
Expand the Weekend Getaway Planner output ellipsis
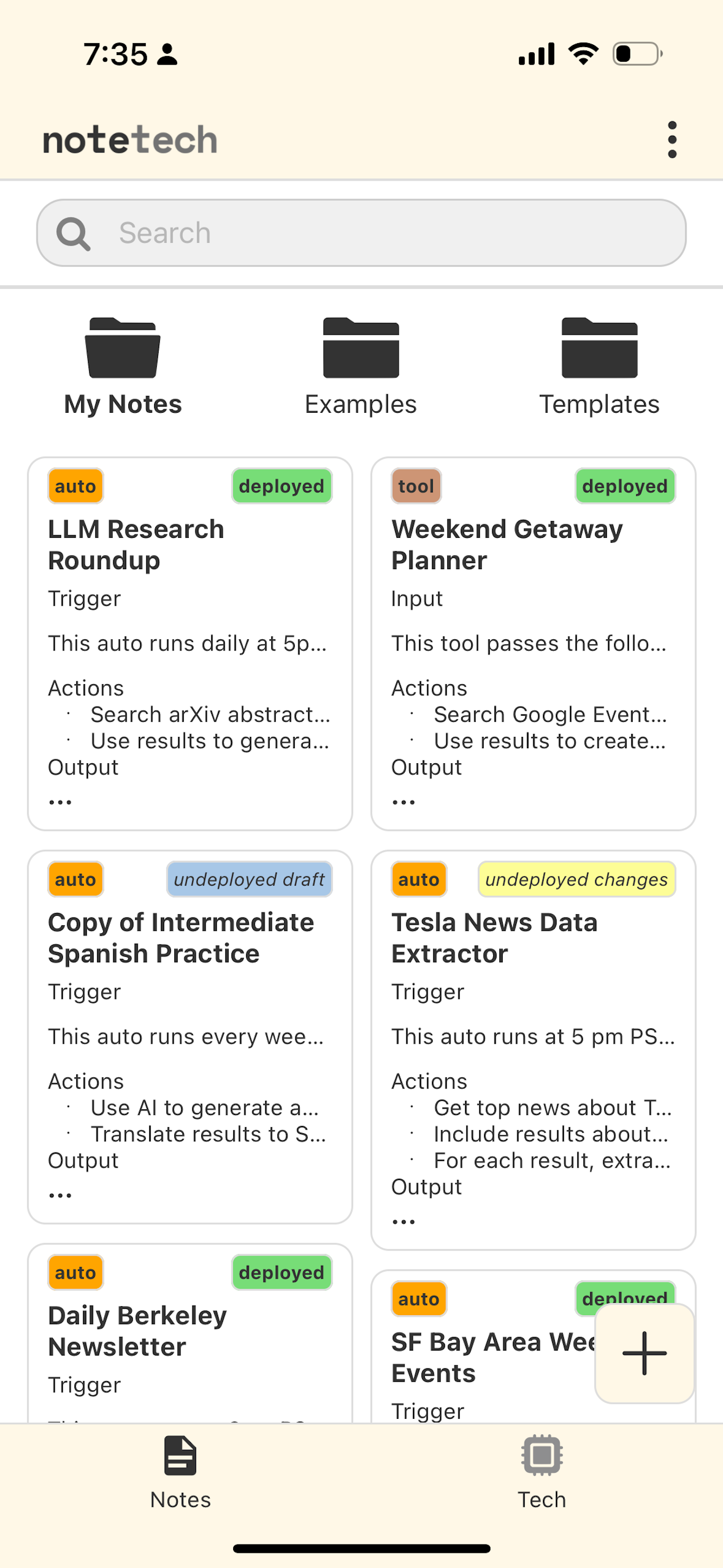[x=404, y=803]
